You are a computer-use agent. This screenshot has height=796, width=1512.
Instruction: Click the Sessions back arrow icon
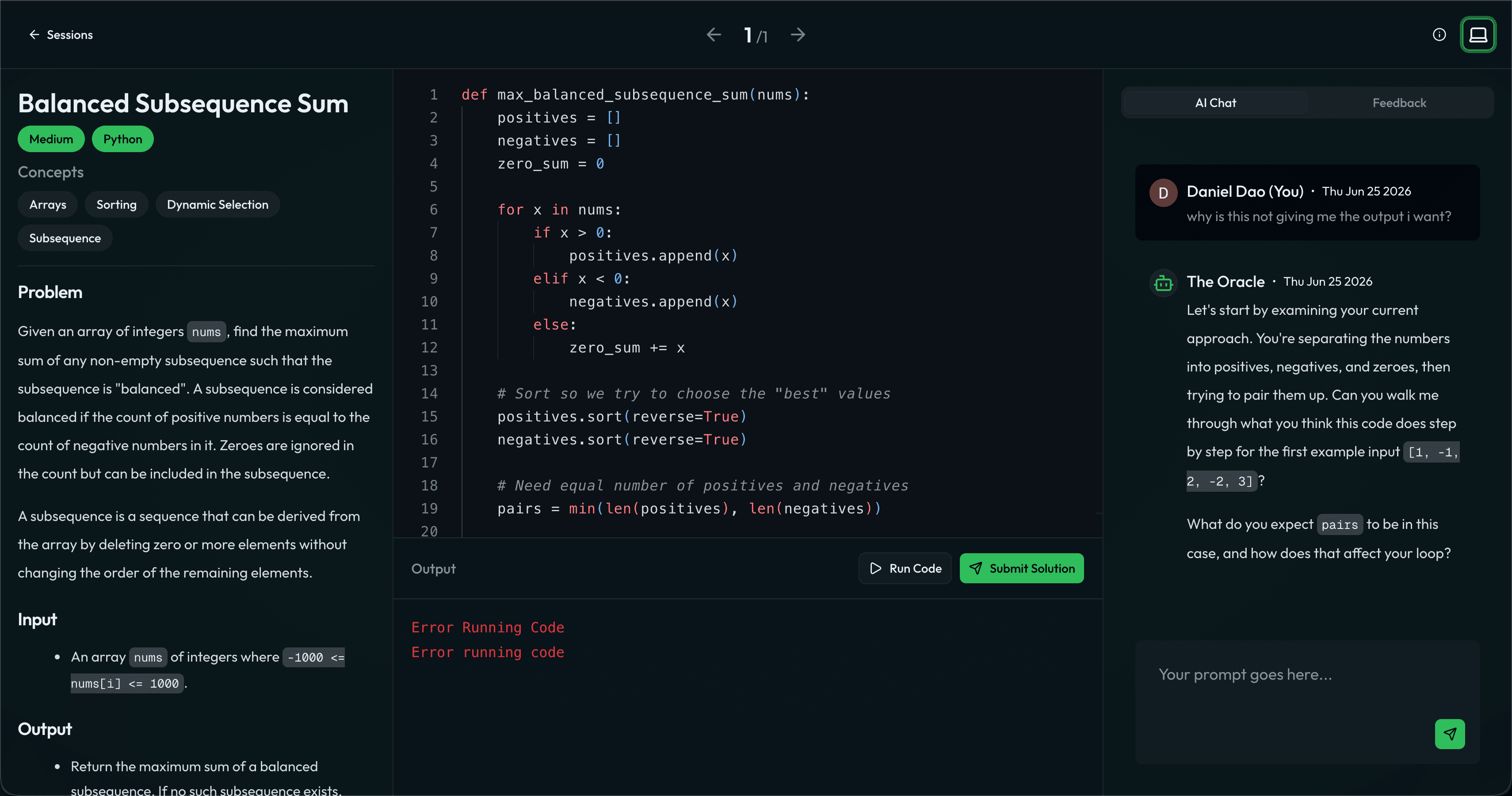34,34
